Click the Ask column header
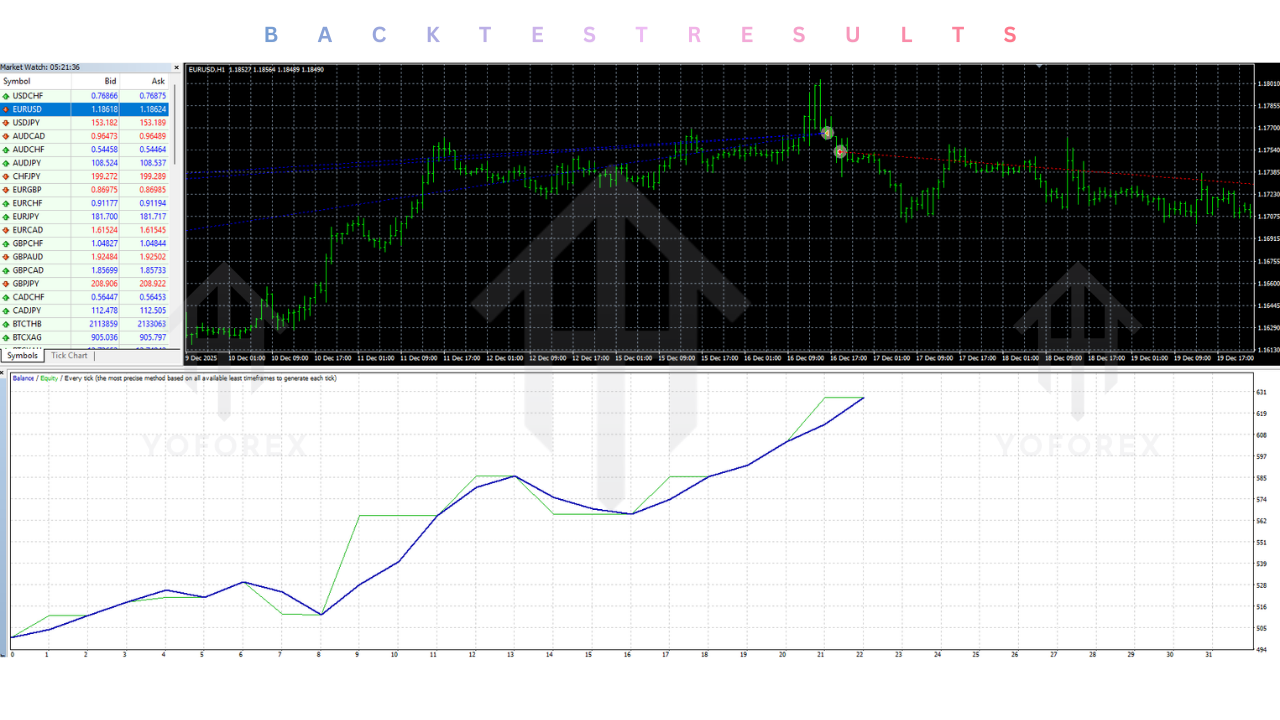This screenshot has height=720, width=1280. (157, 81)
